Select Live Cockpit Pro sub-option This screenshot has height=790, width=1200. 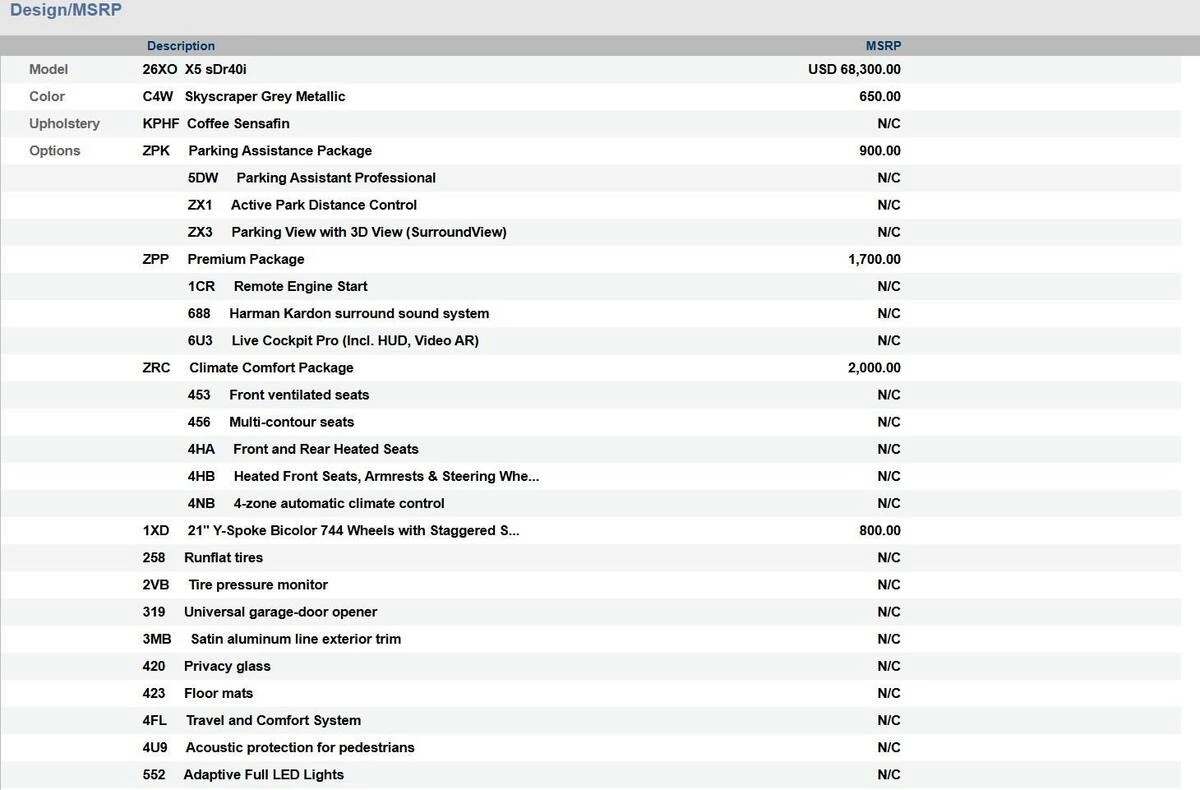354,341
